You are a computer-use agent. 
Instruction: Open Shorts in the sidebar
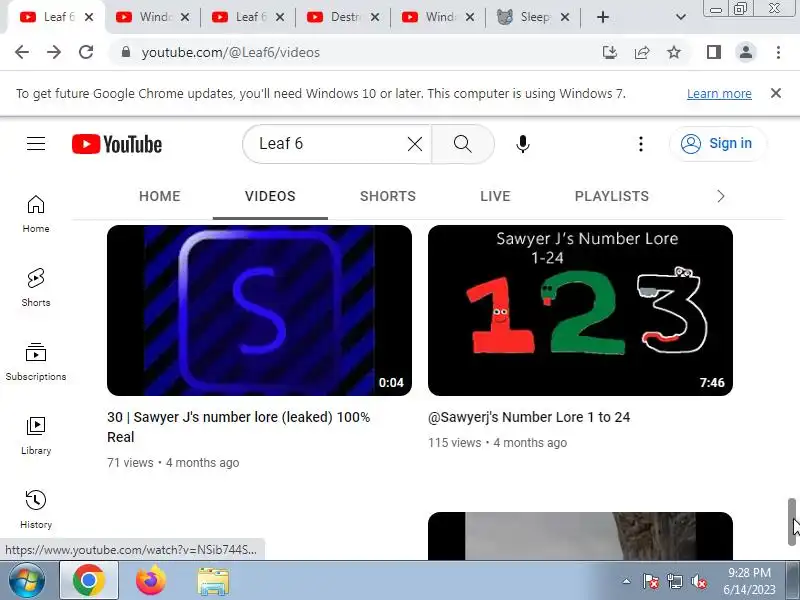[x=36, y=288]
